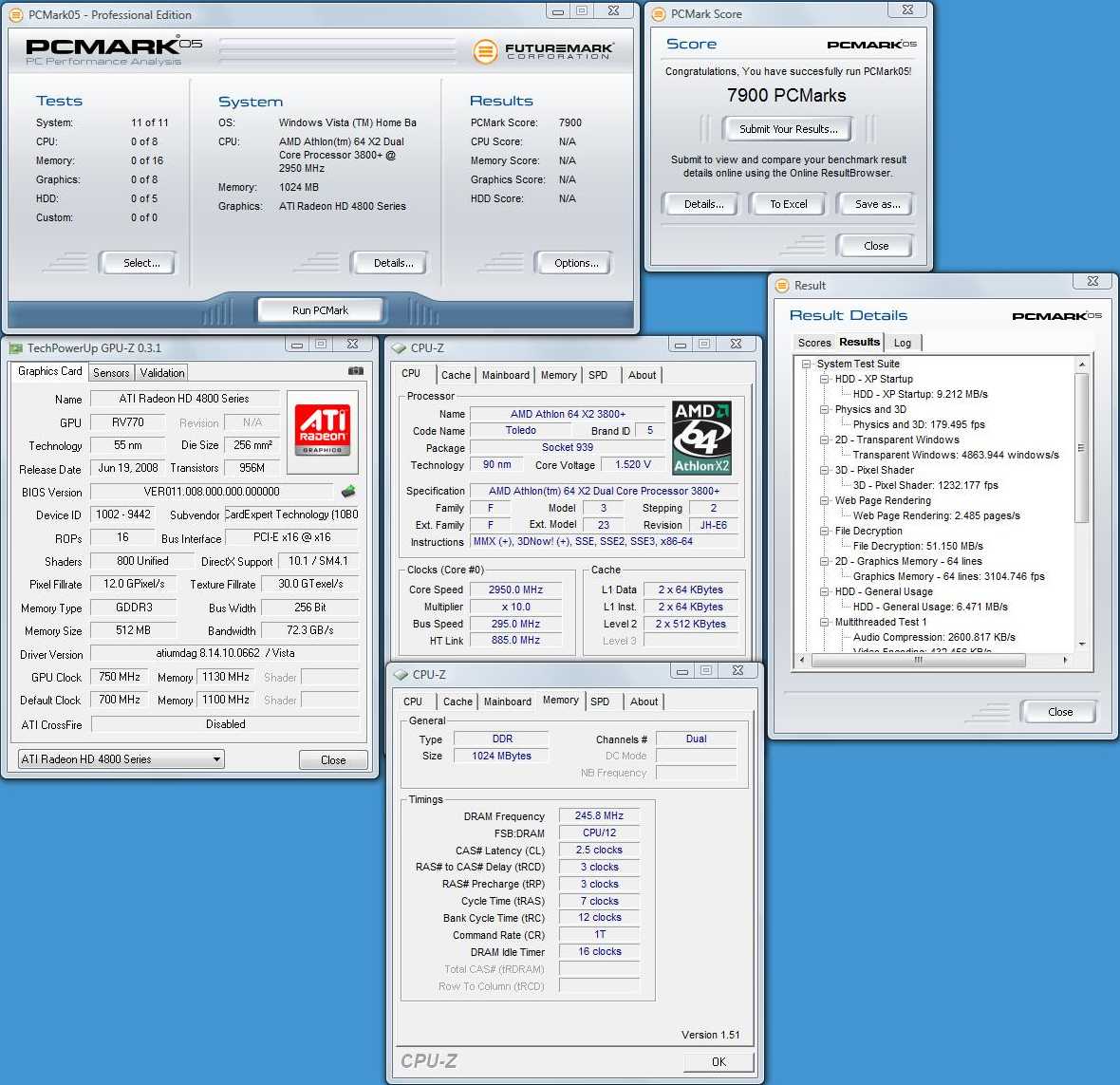Collapse the Multithreaded Test 1 node
The height and width of the screenshot is (1085, 1120).
click(x=824, y=622)
